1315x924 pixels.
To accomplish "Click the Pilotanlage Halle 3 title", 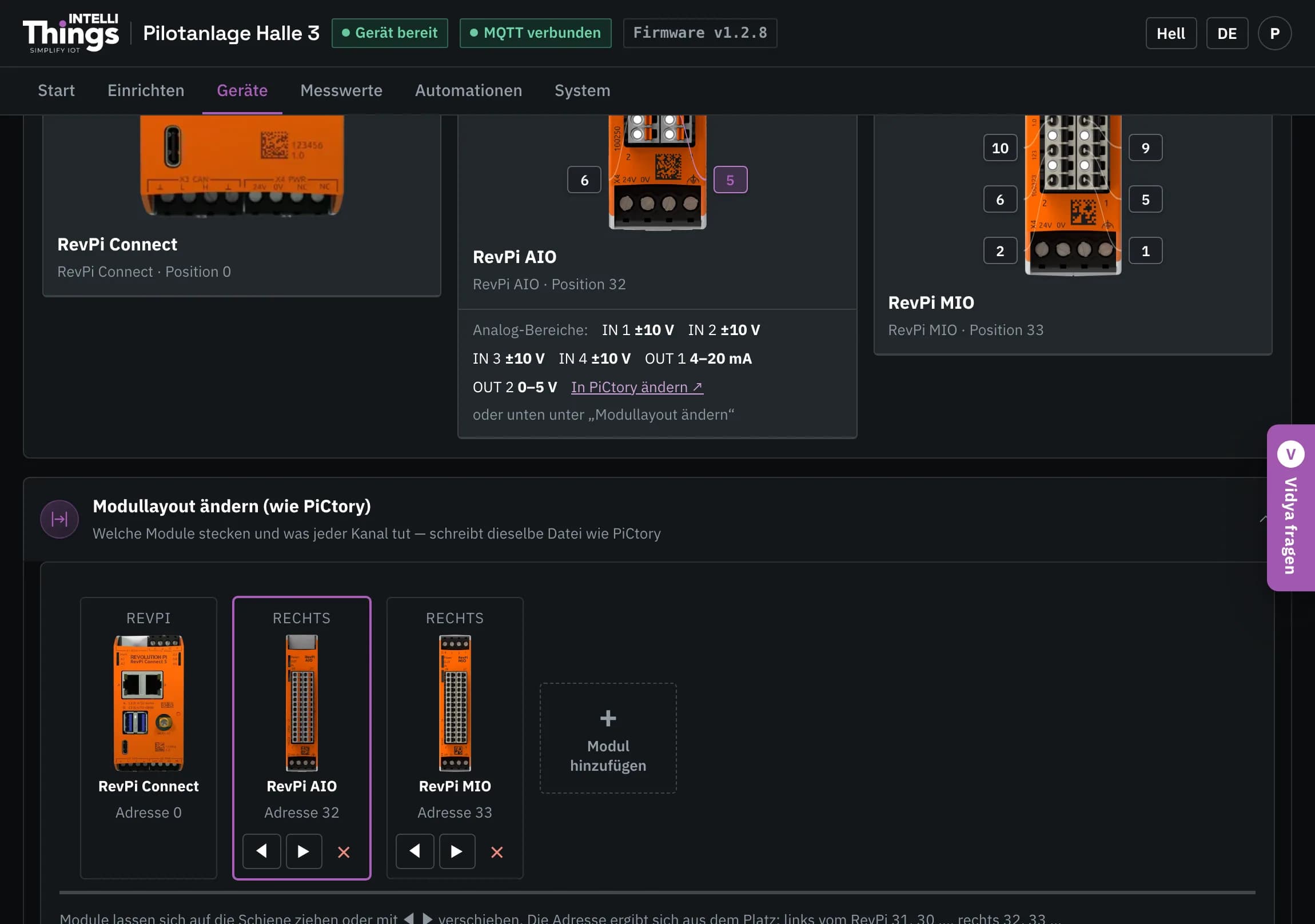I will click(231, 33).
